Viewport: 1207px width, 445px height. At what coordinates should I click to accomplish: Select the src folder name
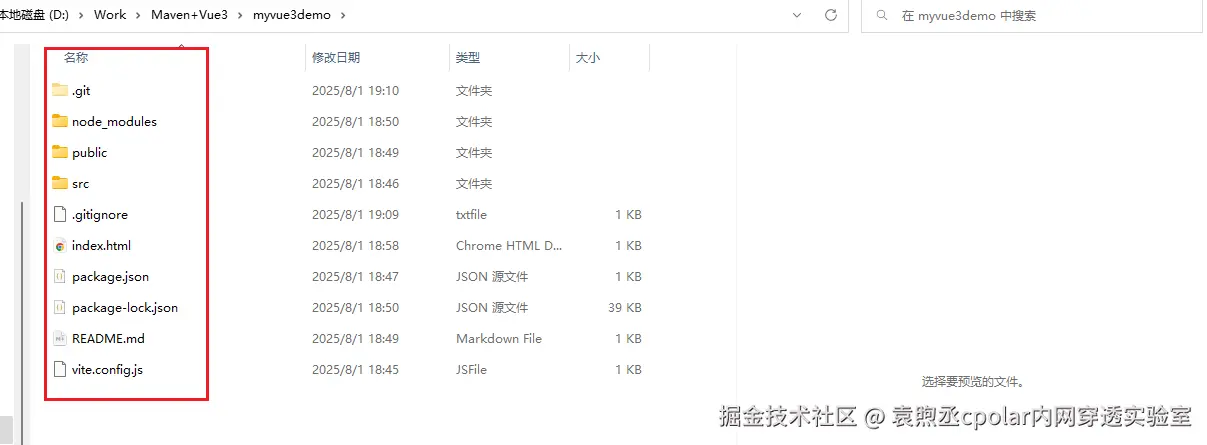point(80,184)
